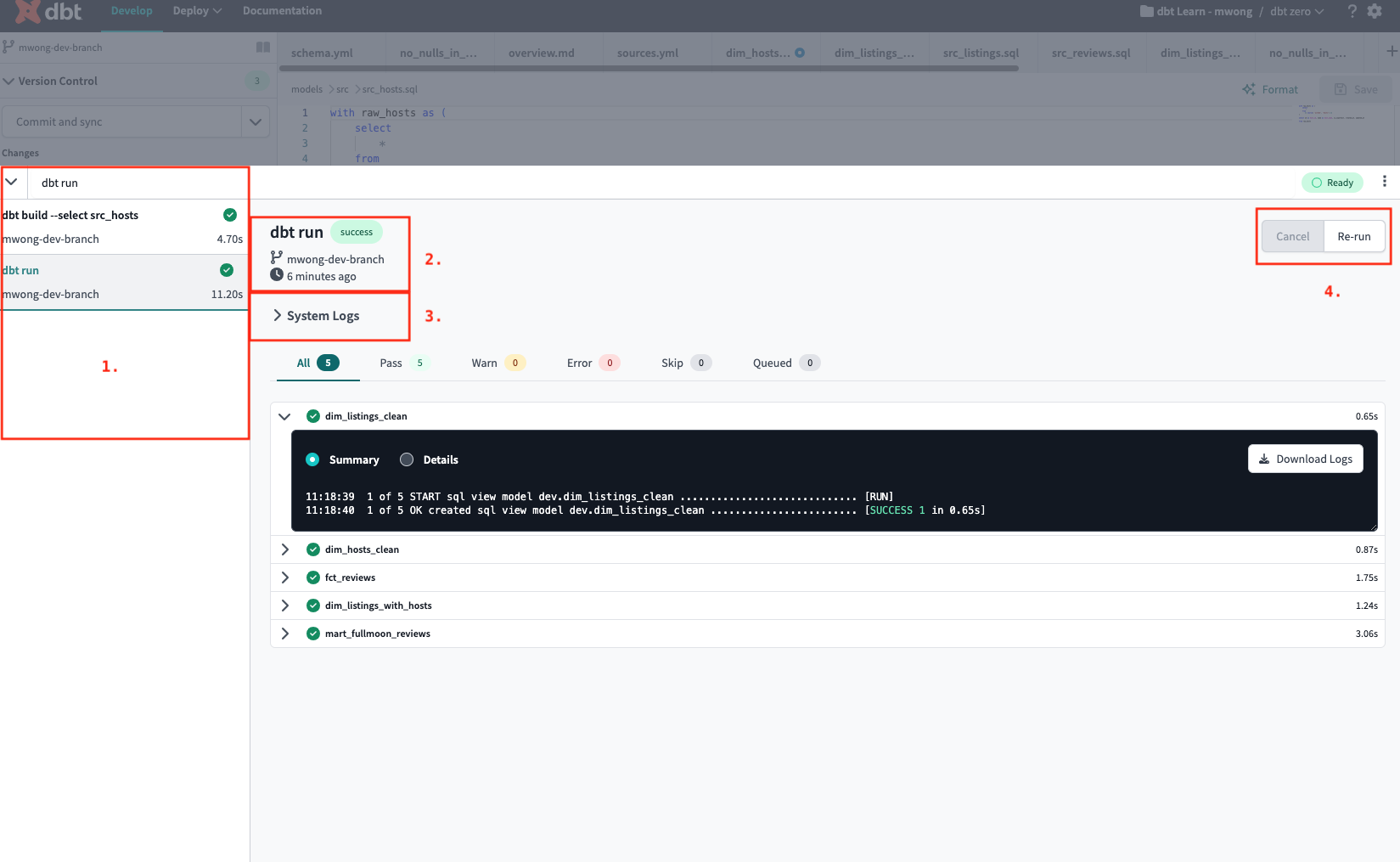This screenshot has height=862, width=1400.
Task: Select the Summary radio button
Action: pos(312,459)
